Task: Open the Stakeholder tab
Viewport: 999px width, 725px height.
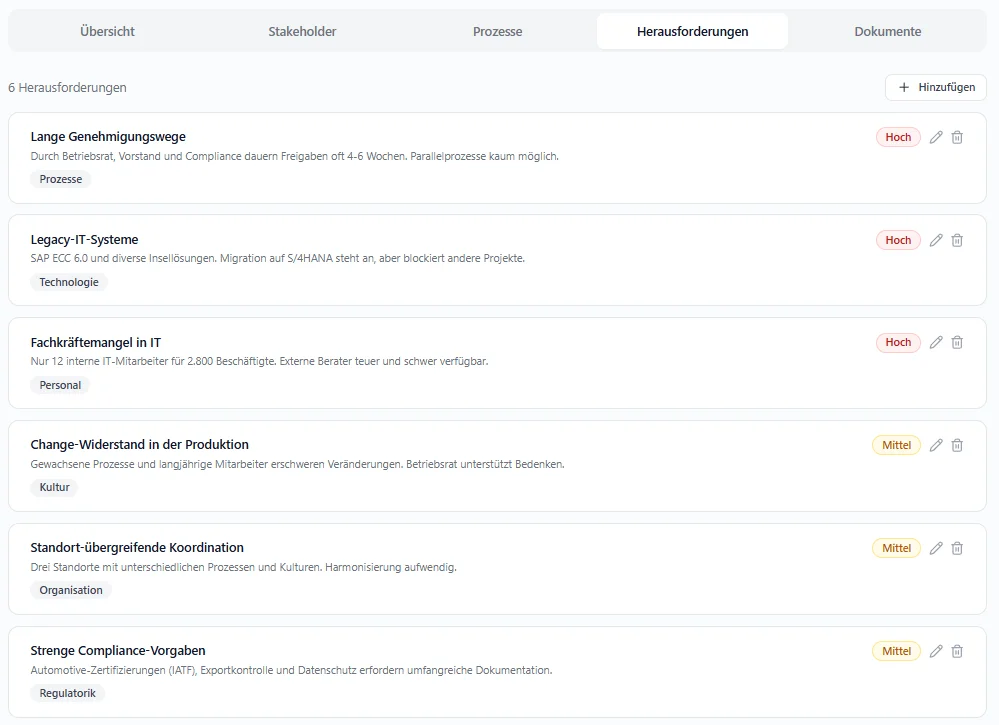Action: (302, 31)
